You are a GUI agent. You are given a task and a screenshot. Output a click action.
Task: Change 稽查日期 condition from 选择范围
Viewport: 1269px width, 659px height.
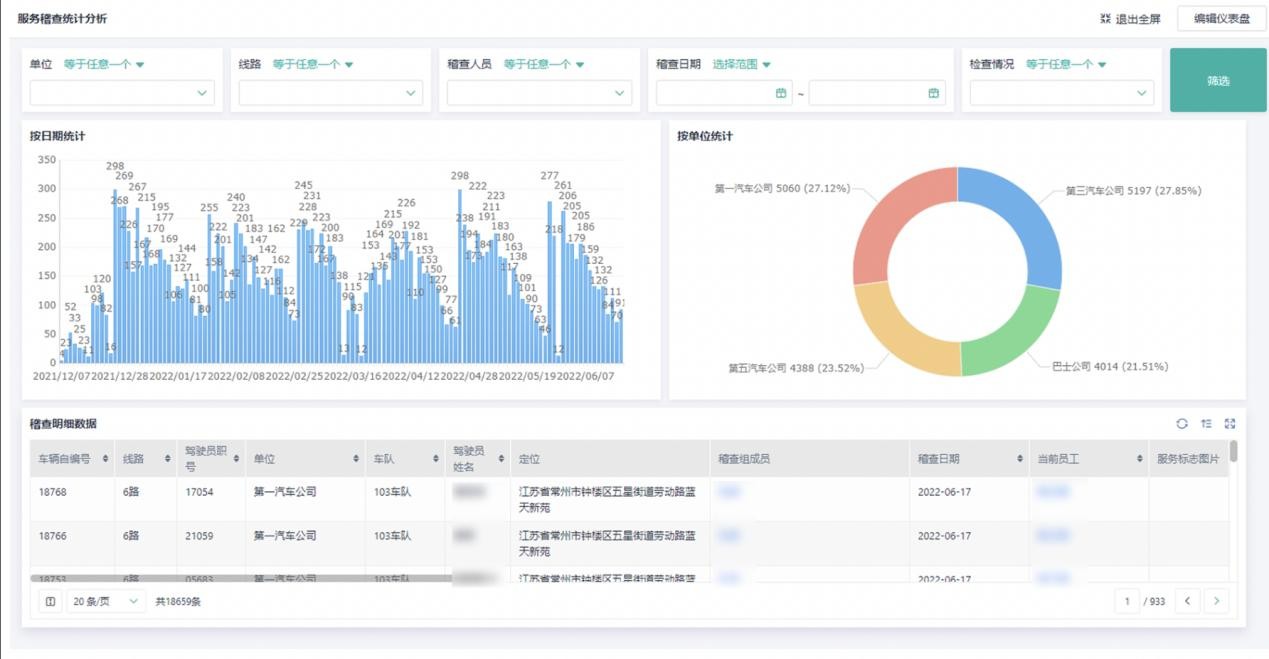coord(741,65)
